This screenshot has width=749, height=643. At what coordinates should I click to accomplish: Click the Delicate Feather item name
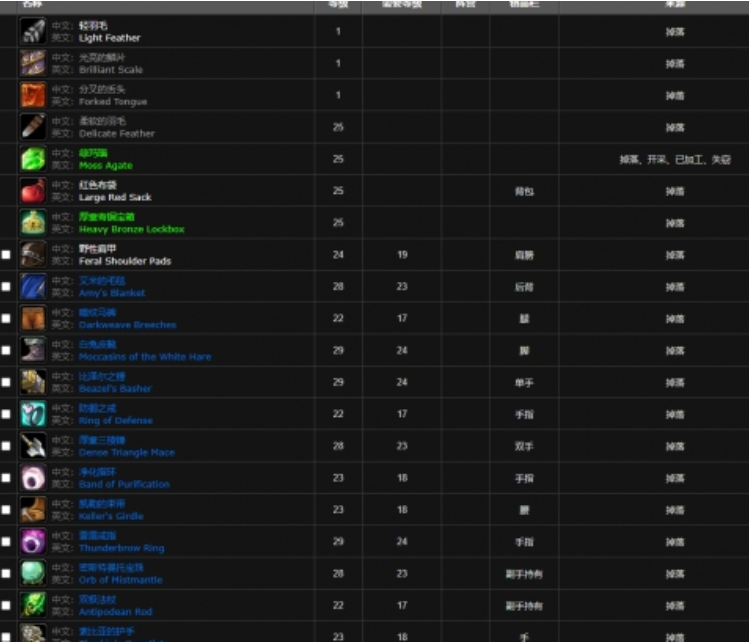click(x=116, y=134)
